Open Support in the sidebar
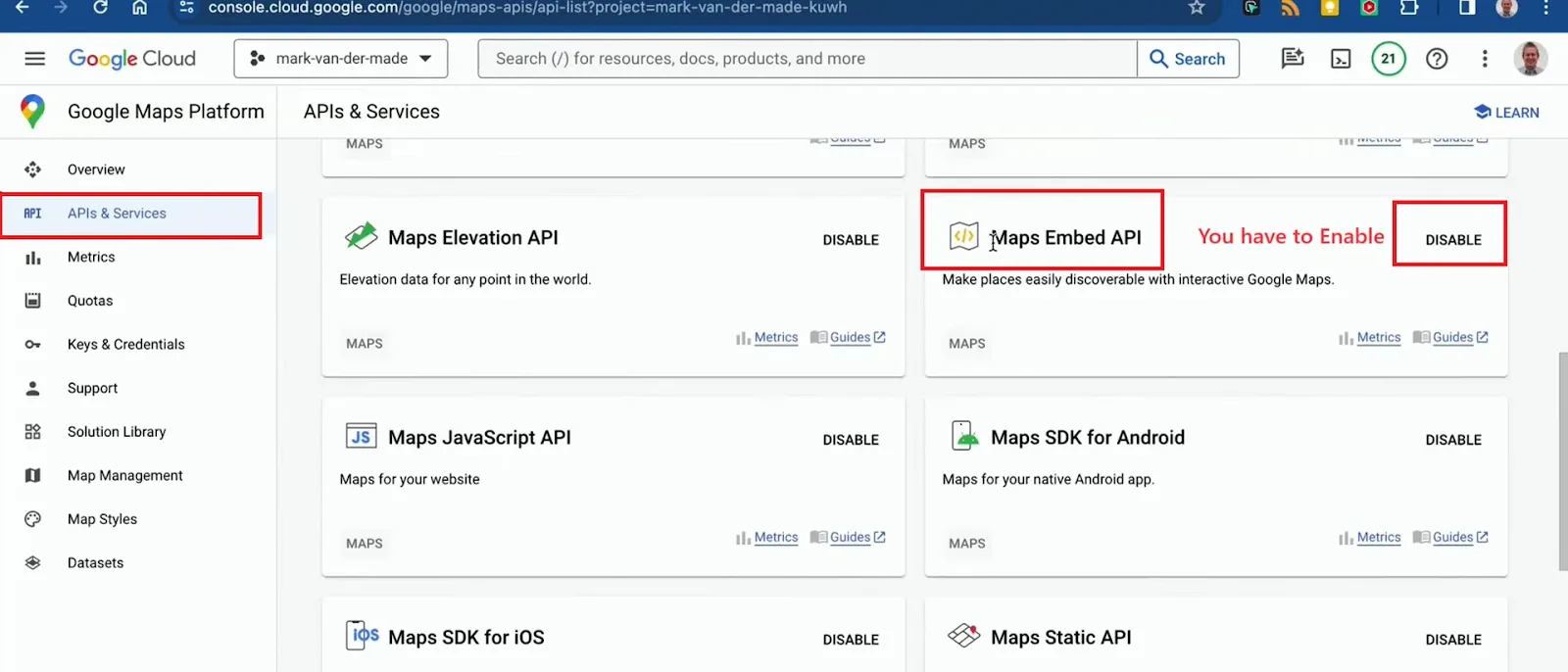The width and height of the screenshot is (1568, 672). 92,388
